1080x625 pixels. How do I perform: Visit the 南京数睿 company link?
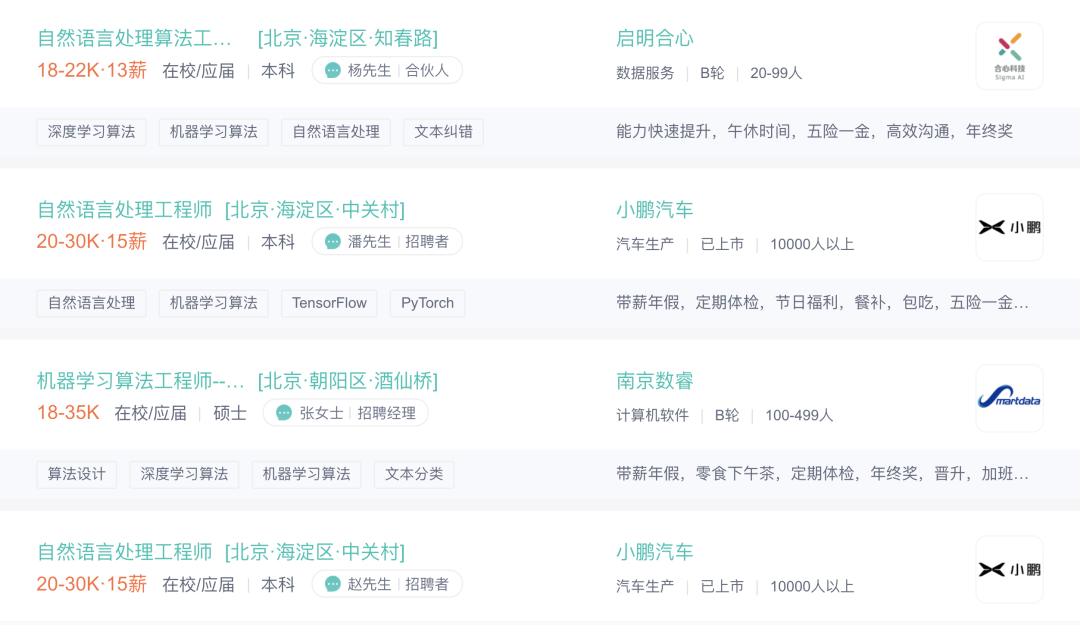click(655, 380)
